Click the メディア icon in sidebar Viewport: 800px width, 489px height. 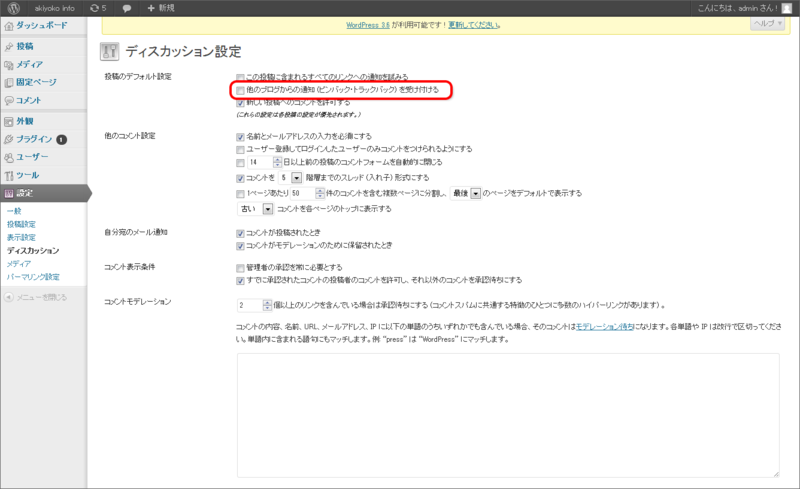click(9, 65)
